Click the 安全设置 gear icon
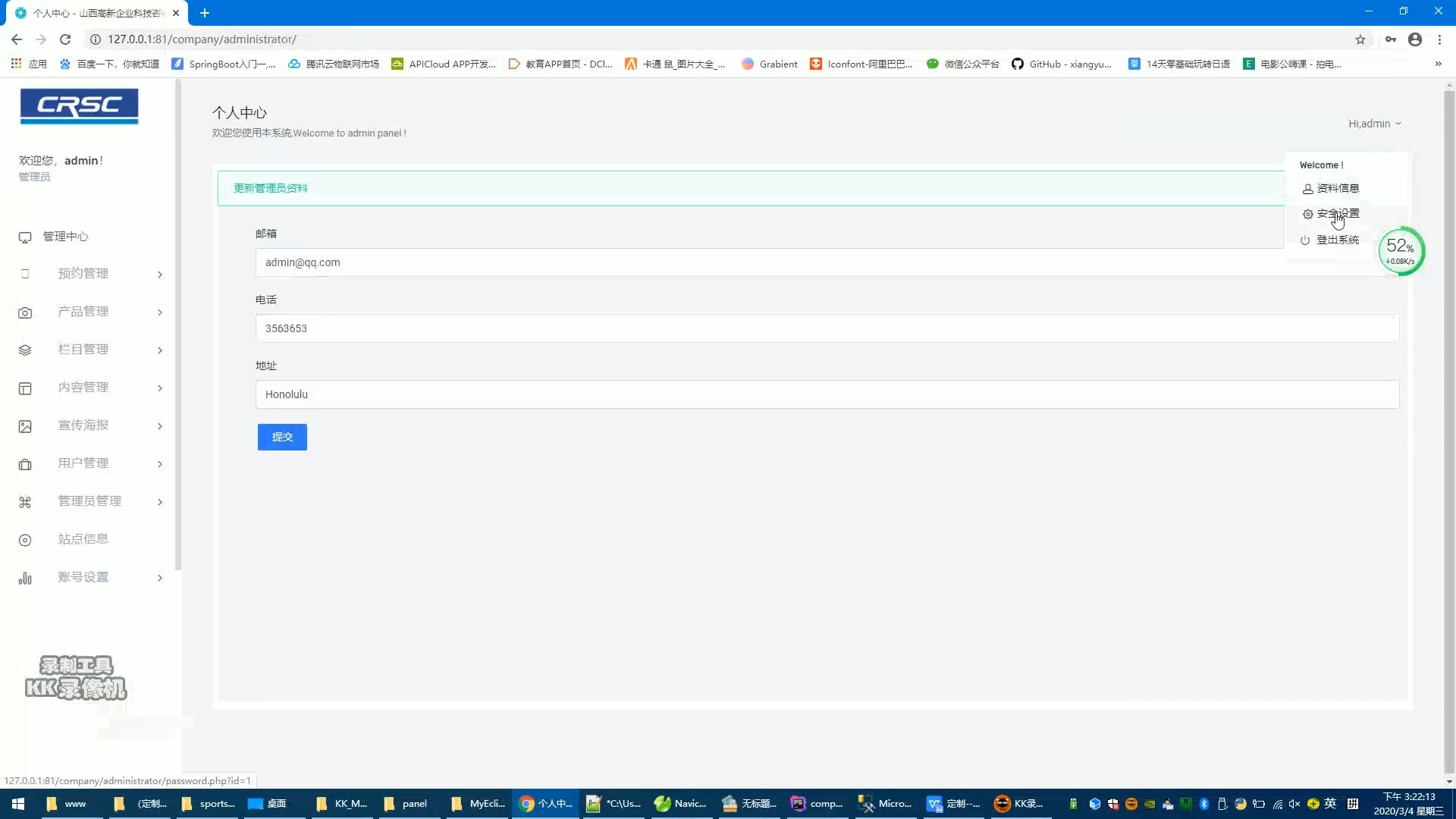1456x819 pixels. coord(1307,214)
